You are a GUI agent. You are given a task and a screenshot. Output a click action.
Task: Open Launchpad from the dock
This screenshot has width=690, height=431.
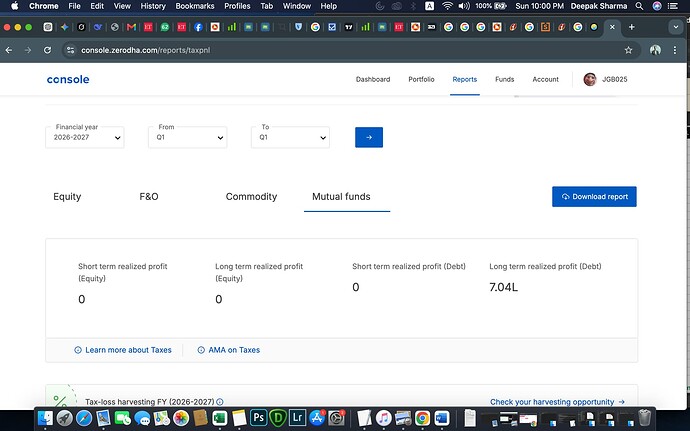tap(65, 418)
